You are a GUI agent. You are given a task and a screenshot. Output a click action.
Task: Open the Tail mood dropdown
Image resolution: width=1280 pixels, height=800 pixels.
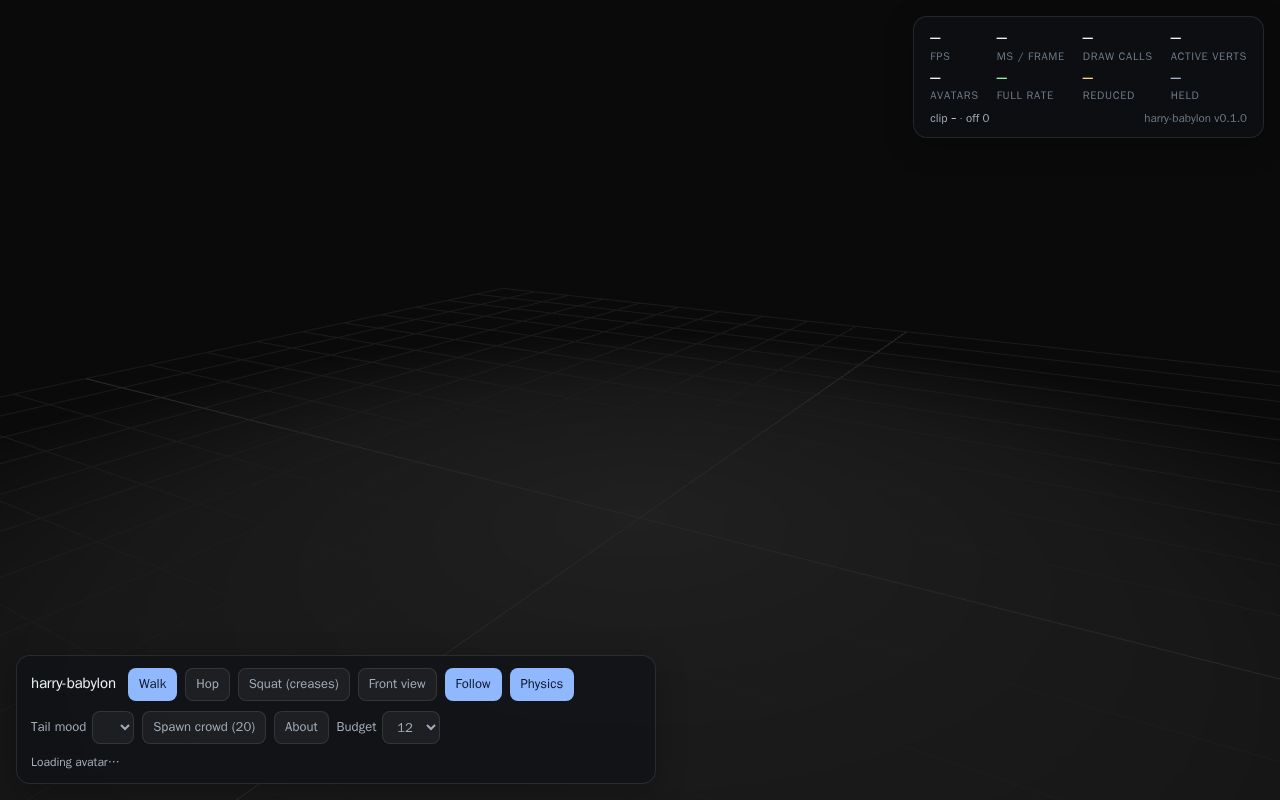113,727
